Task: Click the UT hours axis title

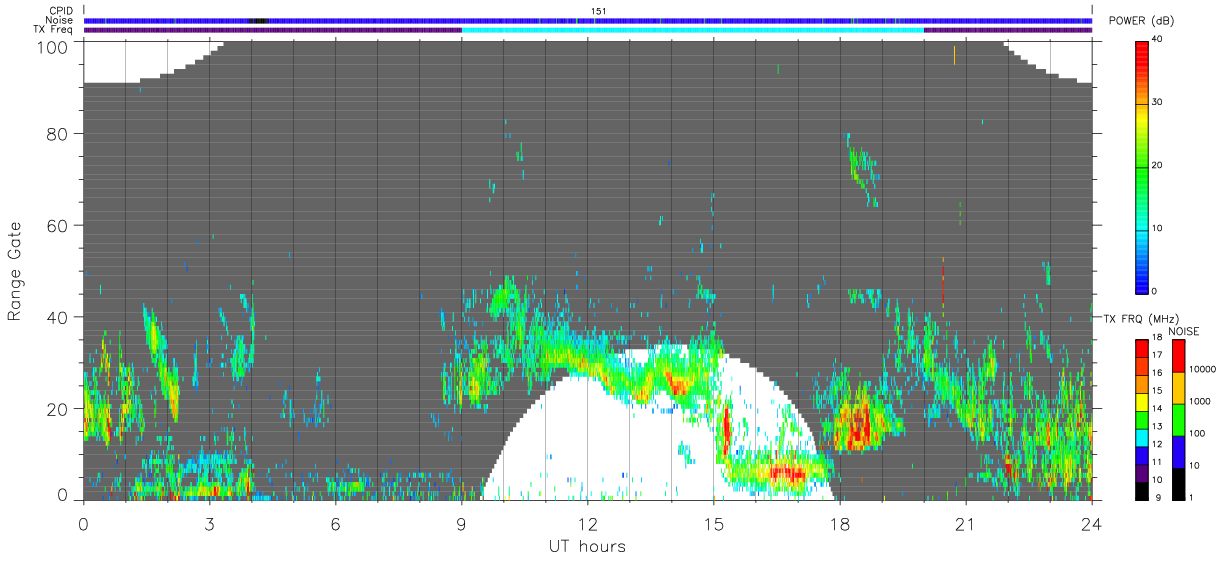Action: (x=587, y=547)
